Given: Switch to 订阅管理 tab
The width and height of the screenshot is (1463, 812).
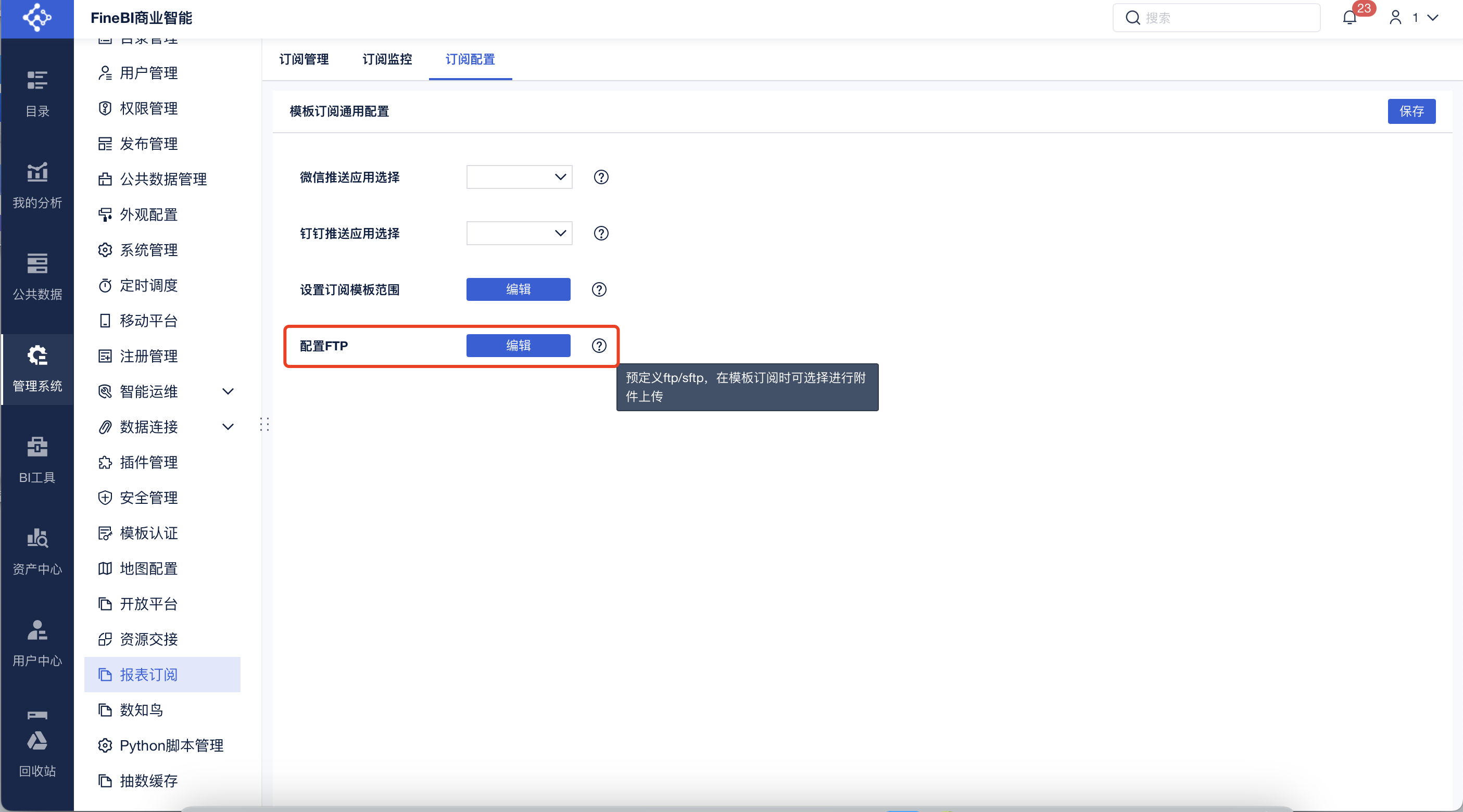Looking at the screenshot, I should pyautogui.click(x=304, y=59).
